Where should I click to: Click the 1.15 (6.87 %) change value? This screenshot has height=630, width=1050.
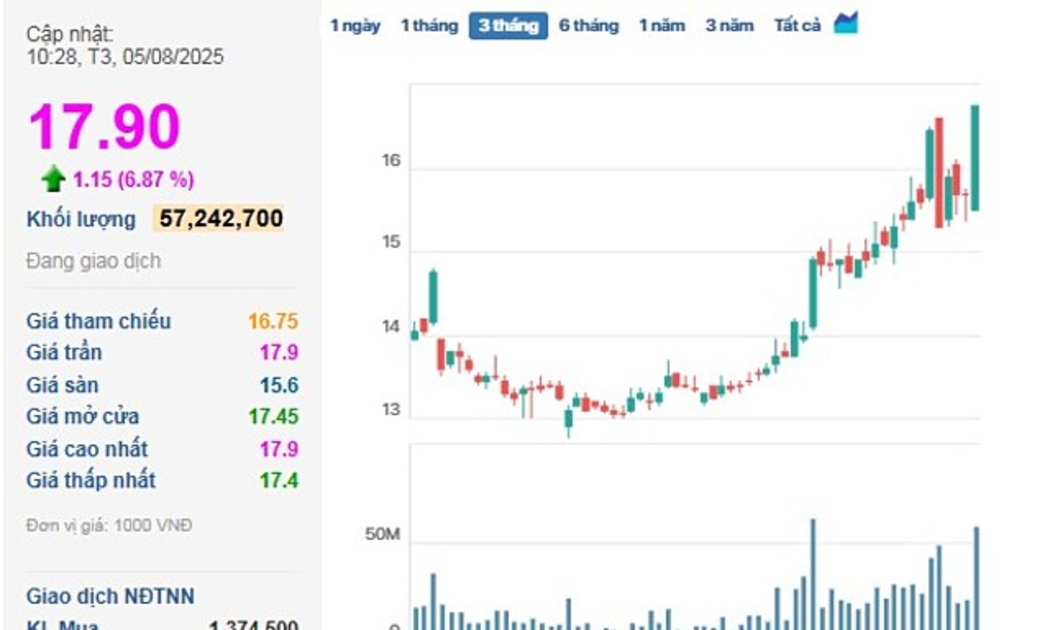tap(133, 180)
